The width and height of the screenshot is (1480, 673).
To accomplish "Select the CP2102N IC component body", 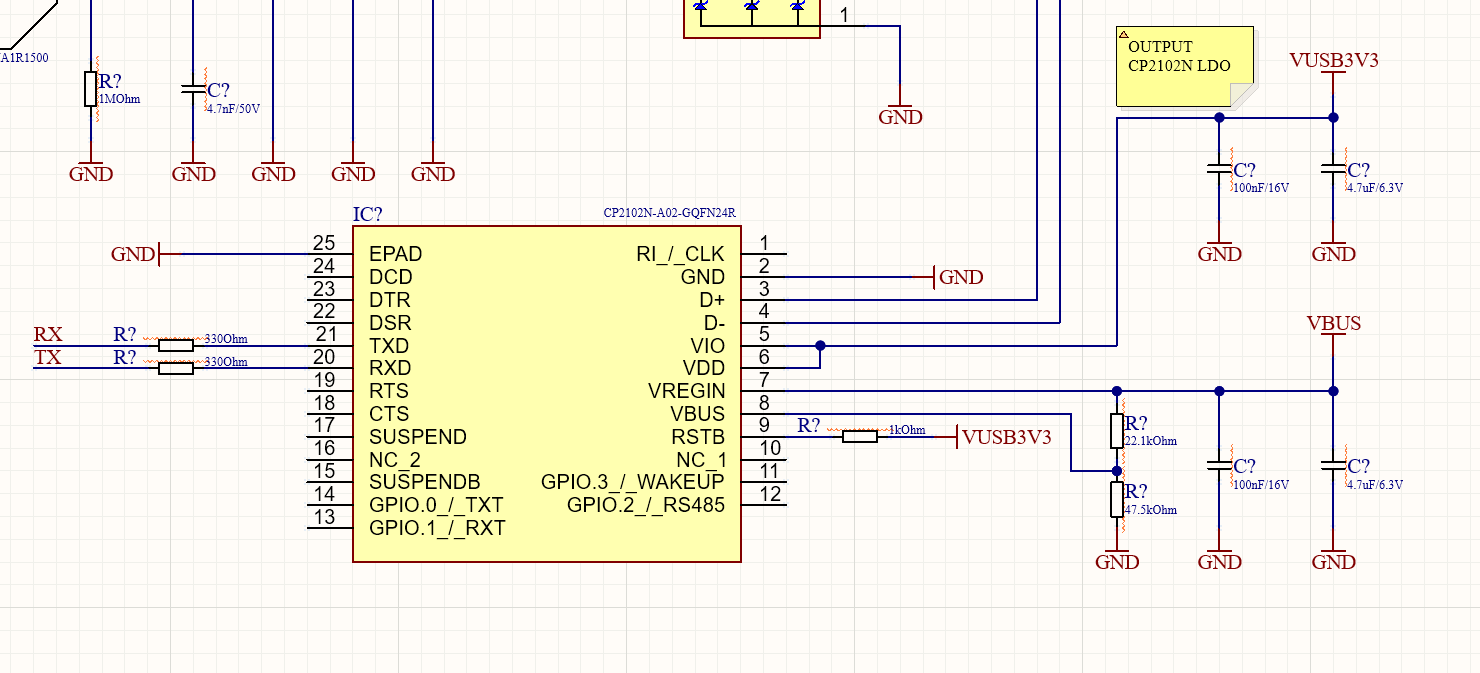I will 547,394.
